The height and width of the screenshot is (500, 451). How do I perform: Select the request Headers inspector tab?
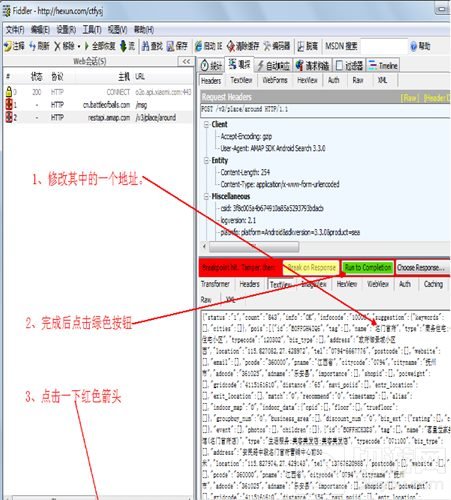pyautogui.click(x=211, y=81)
